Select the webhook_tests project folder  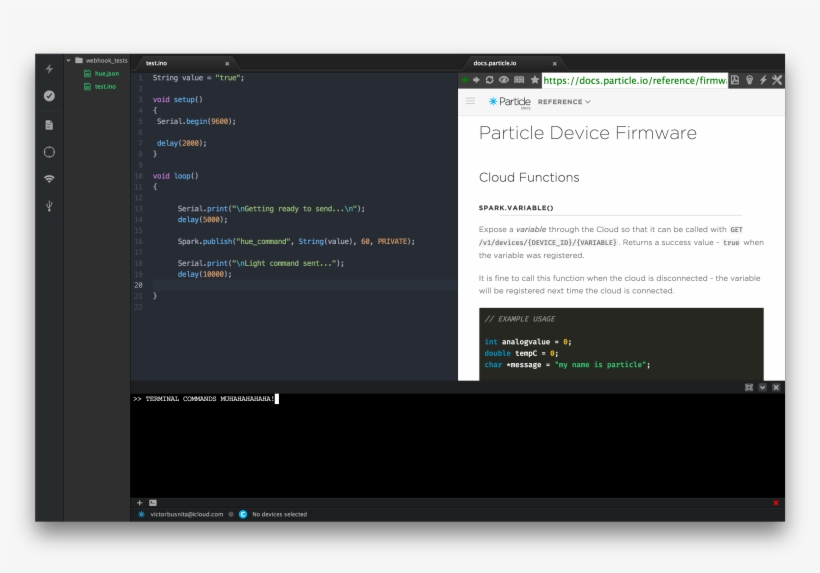(x=101, y=61)
